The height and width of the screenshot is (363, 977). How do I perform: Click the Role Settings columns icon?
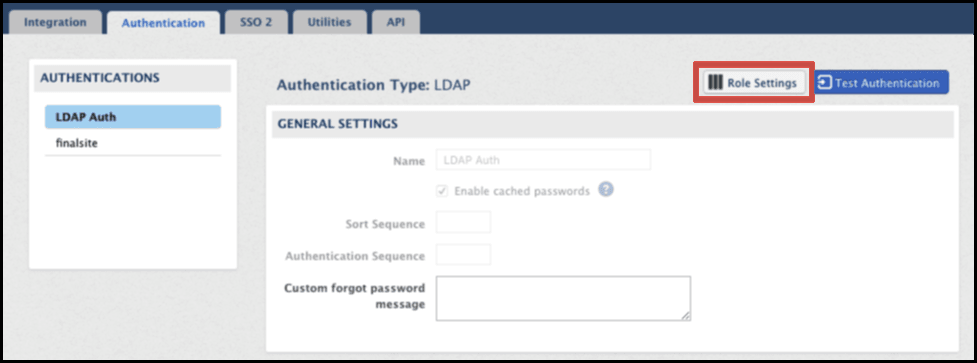coord(716,83)
